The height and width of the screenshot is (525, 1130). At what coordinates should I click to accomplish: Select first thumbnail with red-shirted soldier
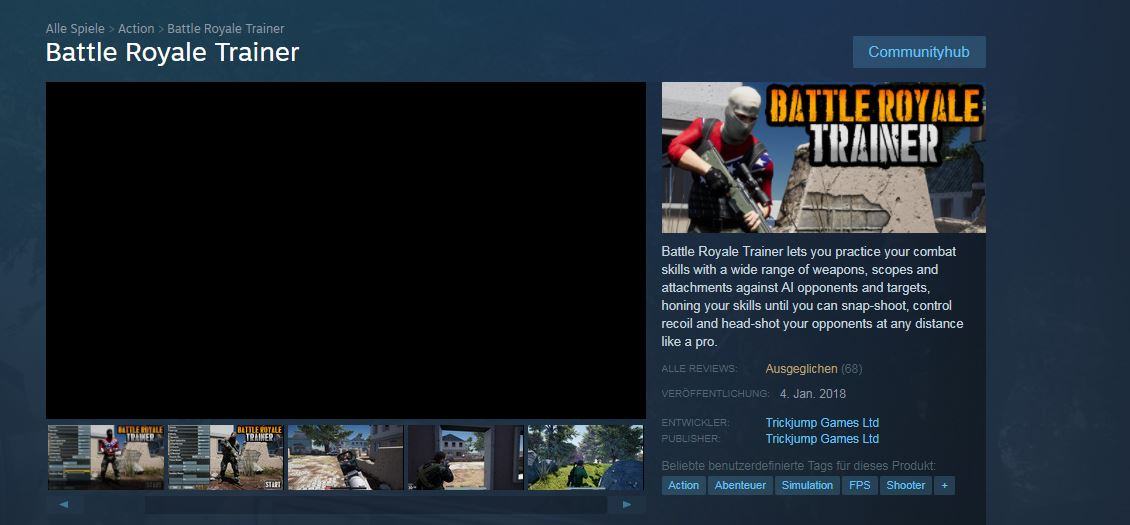[106, 457]
